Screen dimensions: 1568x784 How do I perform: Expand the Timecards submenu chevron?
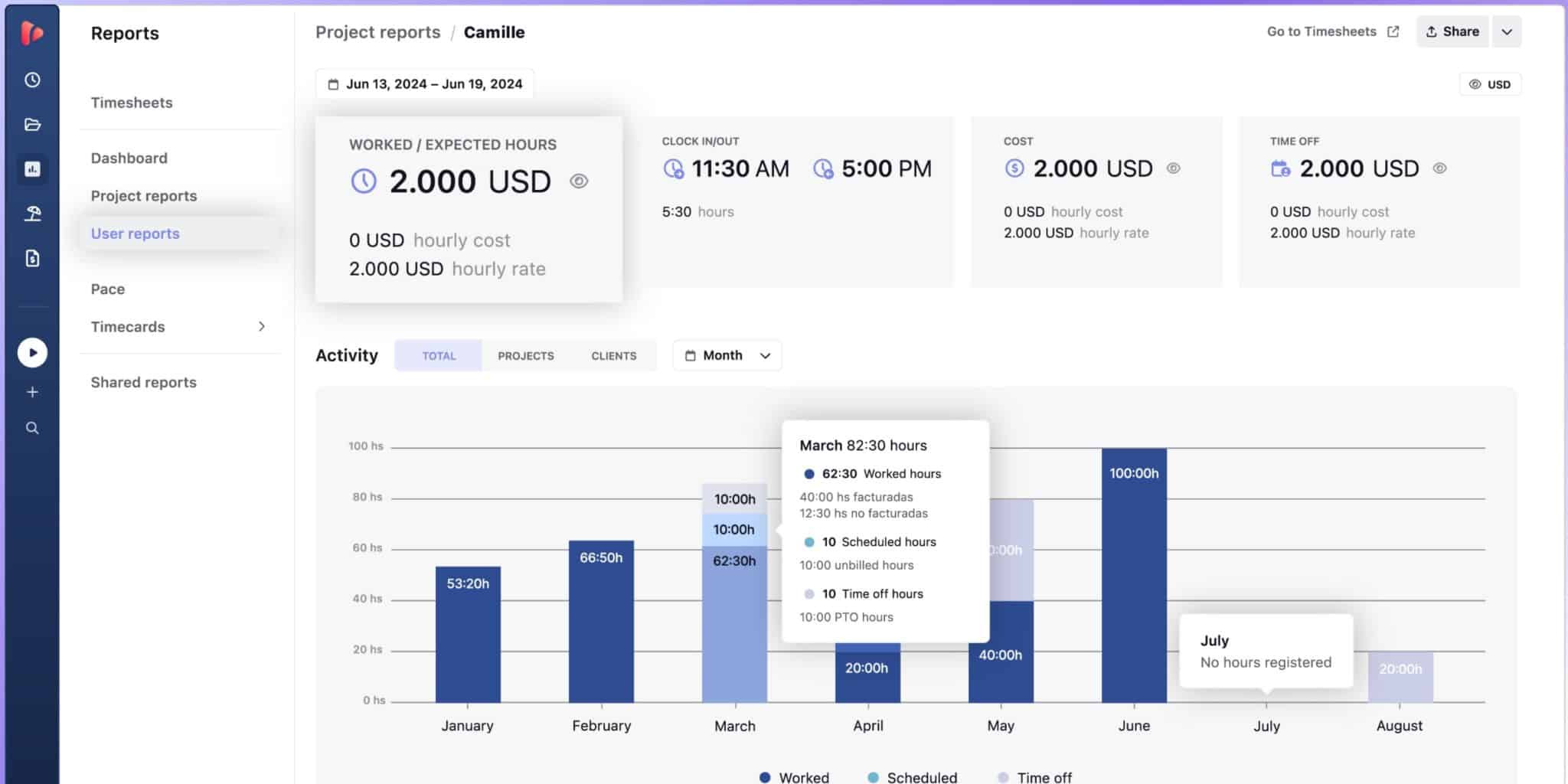coord(262,327)
